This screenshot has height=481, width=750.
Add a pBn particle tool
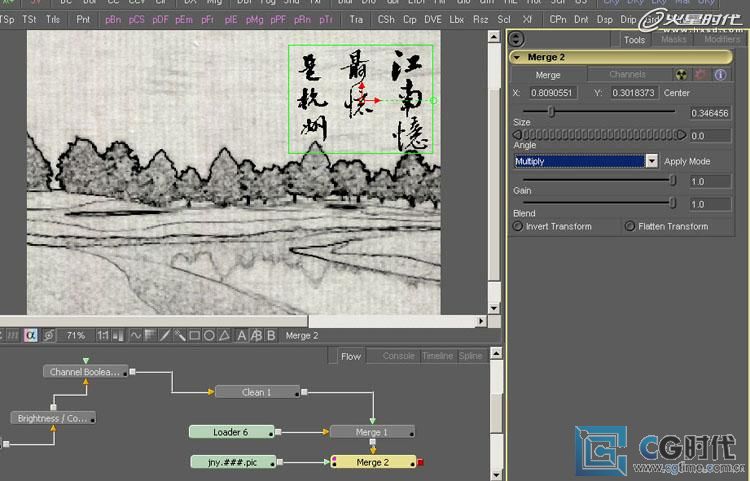tap(113, 20)
